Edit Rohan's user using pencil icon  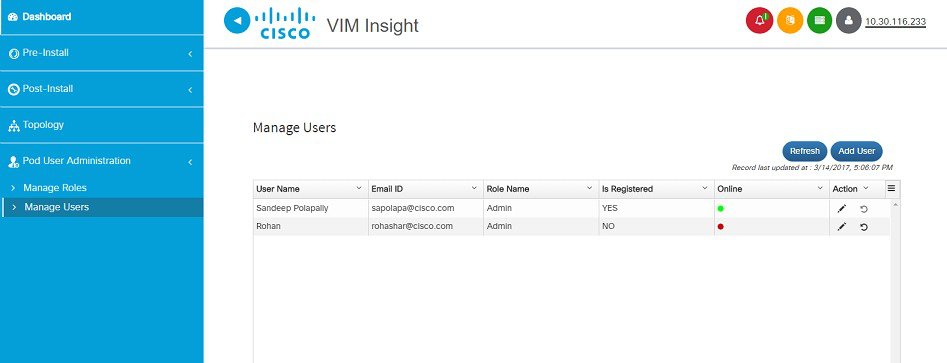tap(842, 227)
